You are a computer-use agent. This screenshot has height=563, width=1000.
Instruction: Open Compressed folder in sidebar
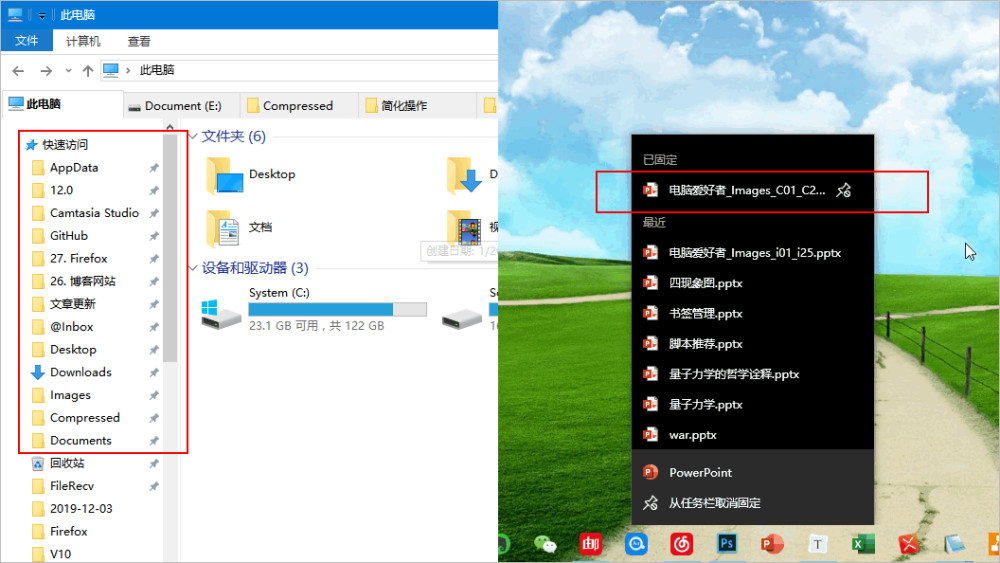tap(84, 418)
